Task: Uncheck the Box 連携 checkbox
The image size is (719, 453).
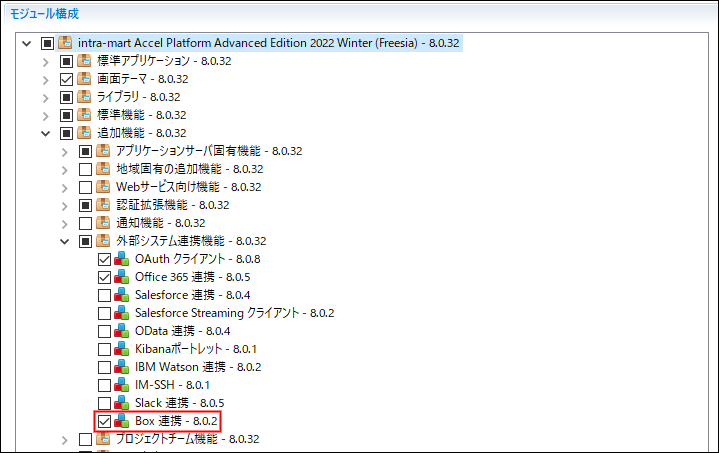Action: [104, 421]
